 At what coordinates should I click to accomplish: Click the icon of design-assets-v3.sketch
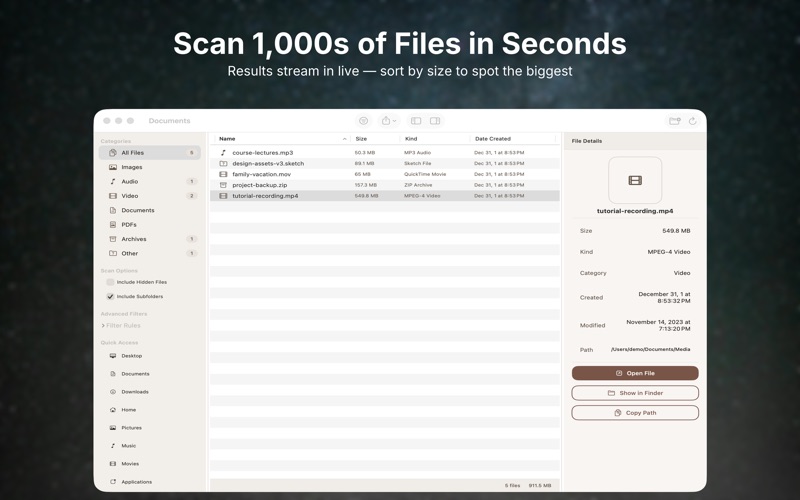click(x=223, y=163)
